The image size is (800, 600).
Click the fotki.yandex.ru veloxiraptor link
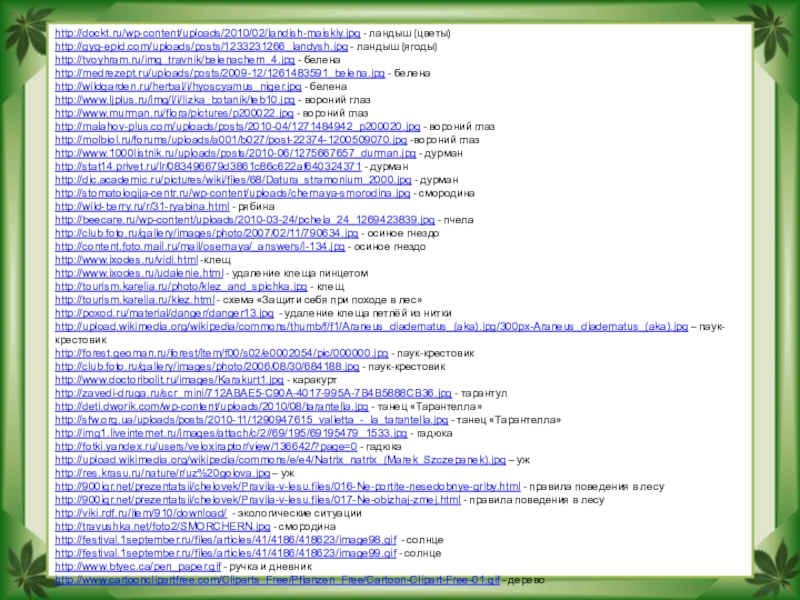point(206,446)
